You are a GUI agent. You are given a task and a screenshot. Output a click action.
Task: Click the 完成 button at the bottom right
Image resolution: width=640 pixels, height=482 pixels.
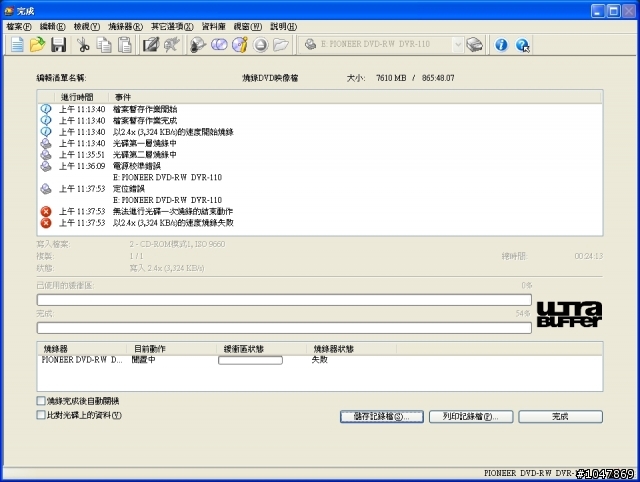pyautogui.click(x=560, y=417)
